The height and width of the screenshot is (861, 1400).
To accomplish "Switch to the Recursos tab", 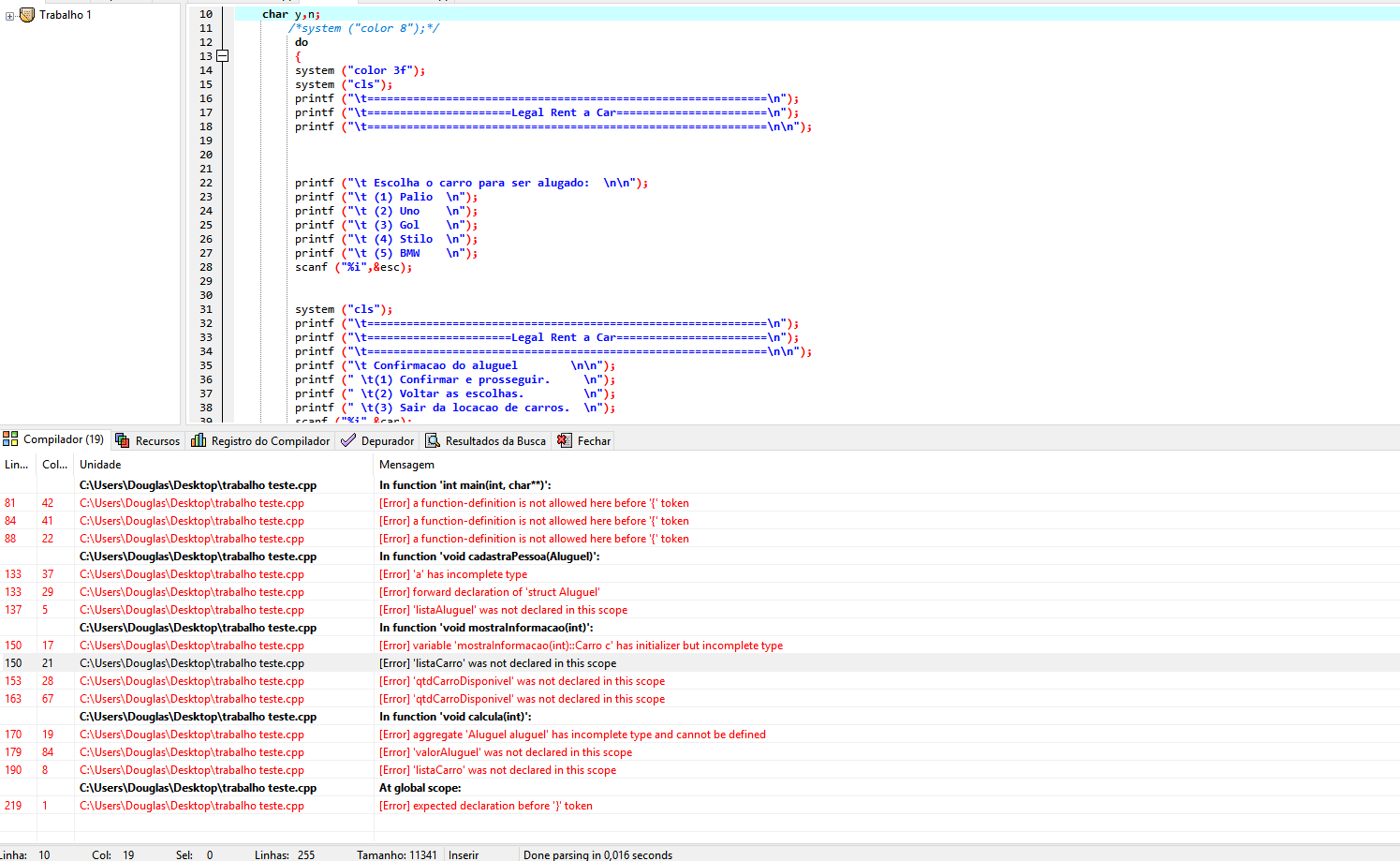I will point(147,440).
